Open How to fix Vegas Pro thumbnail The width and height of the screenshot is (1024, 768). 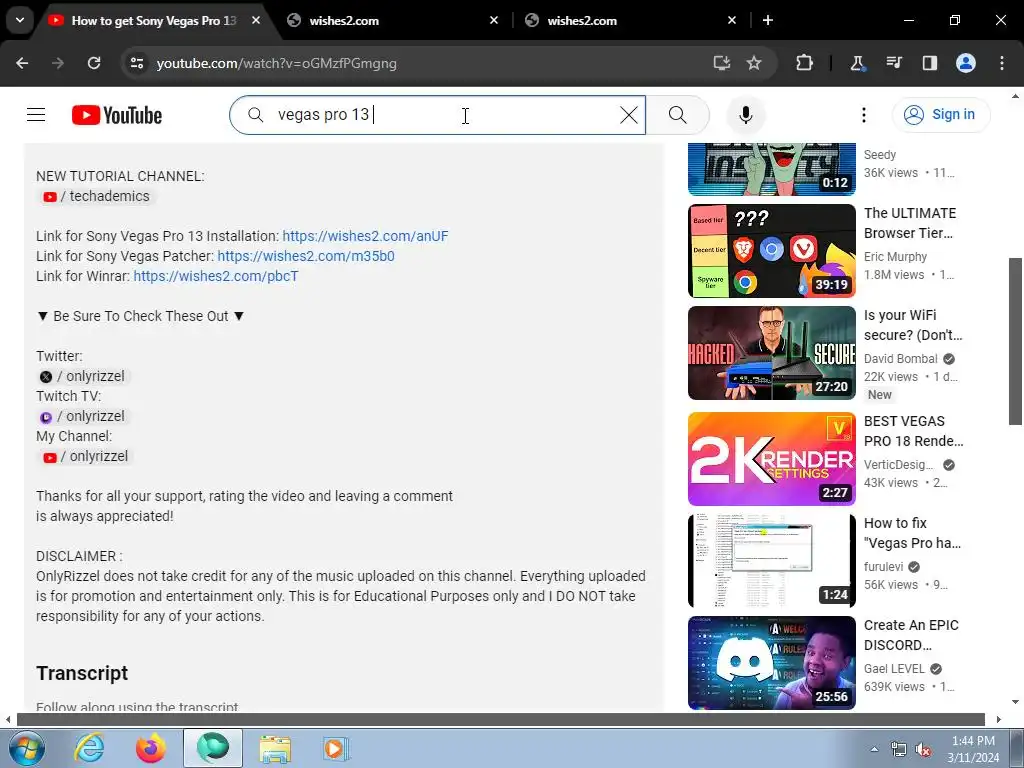pyautogui.click(x=771, y=561)
